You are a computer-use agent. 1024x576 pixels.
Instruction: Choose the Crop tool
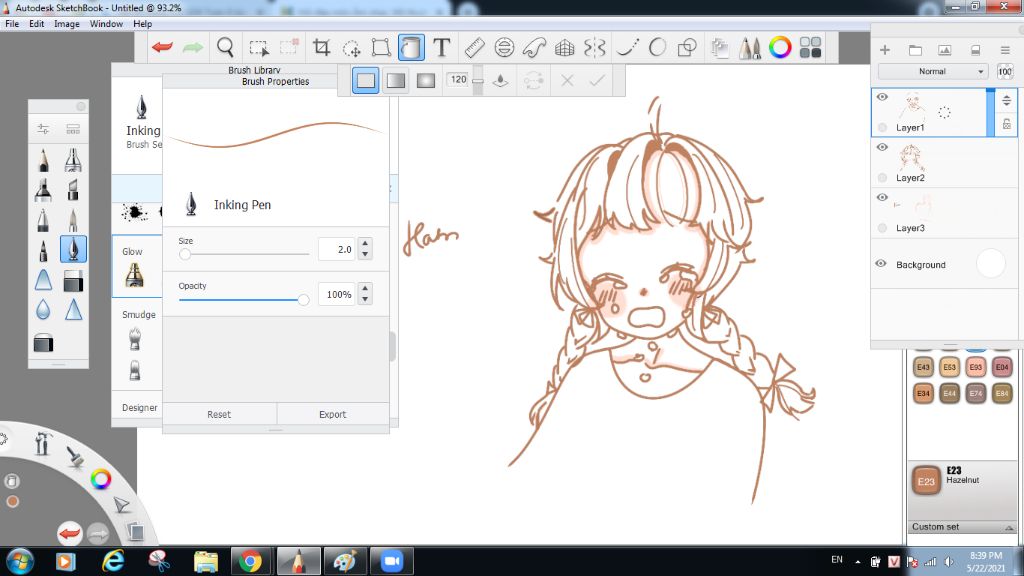click(321, 47)
